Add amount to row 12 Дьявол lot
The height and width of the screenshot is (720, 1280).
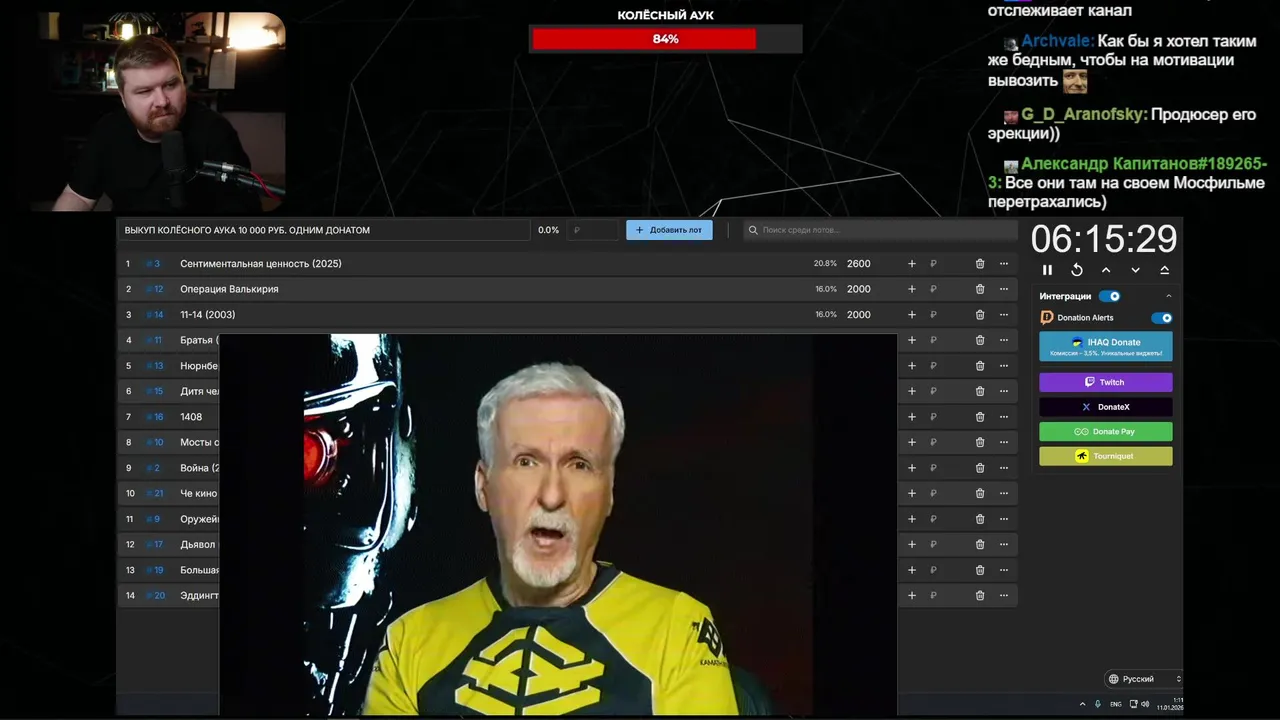911,544
